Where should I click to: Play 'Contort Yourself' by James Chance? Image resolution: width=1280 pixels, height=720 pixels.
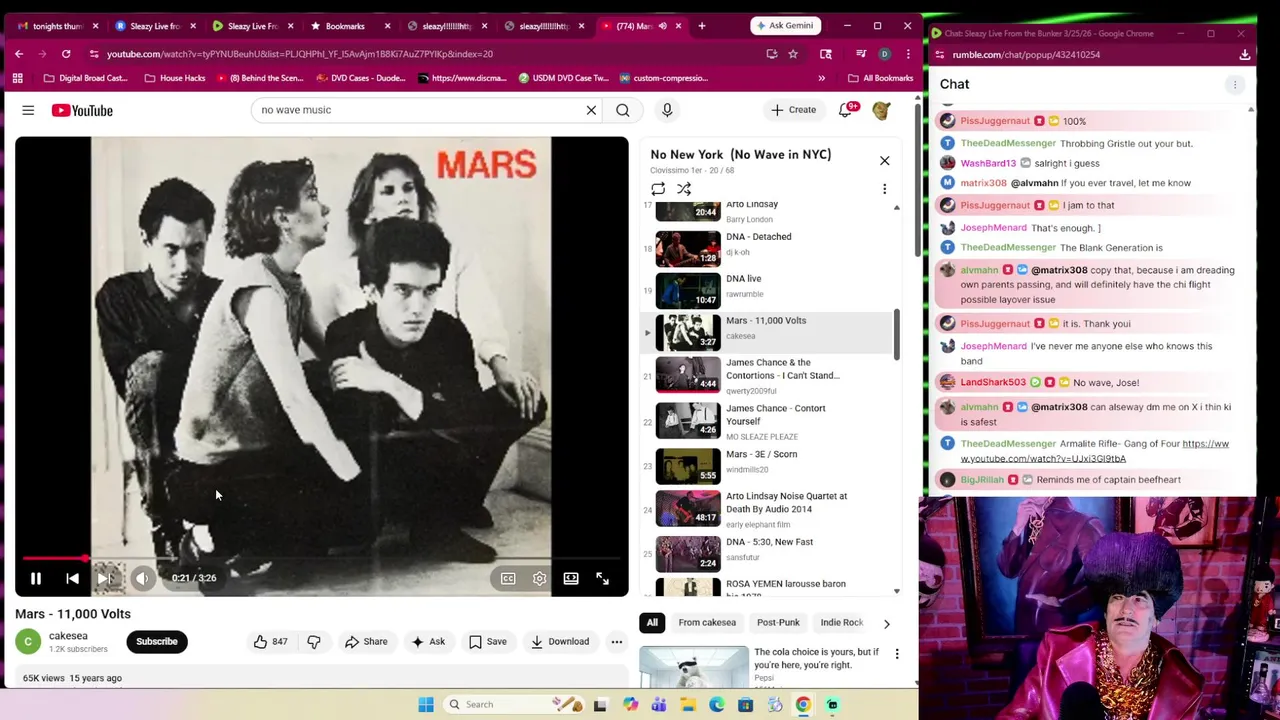click(765, 421)
